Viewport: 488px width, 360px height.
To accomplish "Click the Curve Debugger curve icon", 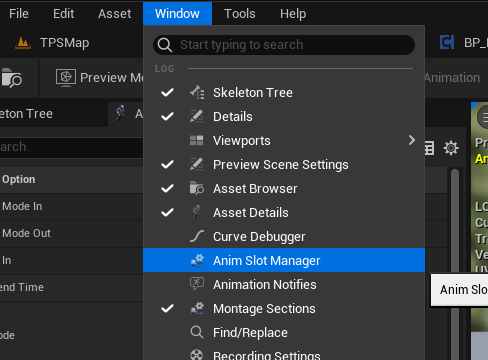I will click(197, 236).
